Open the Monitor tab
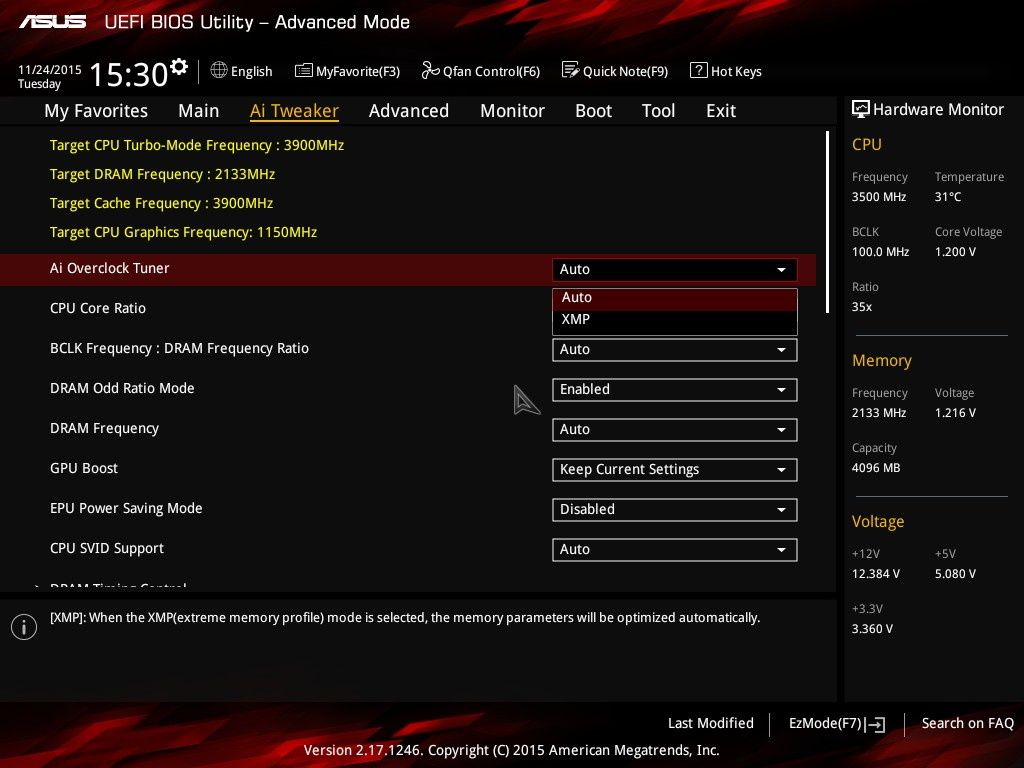This screenshot has width=1024, height=768. 512,111
